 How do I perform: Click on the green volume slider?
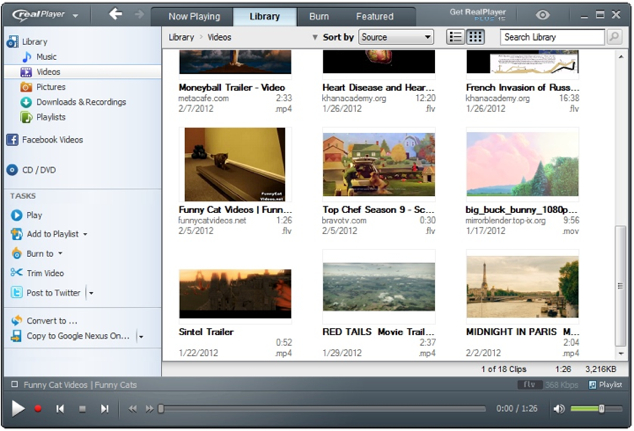coord(596,409)
